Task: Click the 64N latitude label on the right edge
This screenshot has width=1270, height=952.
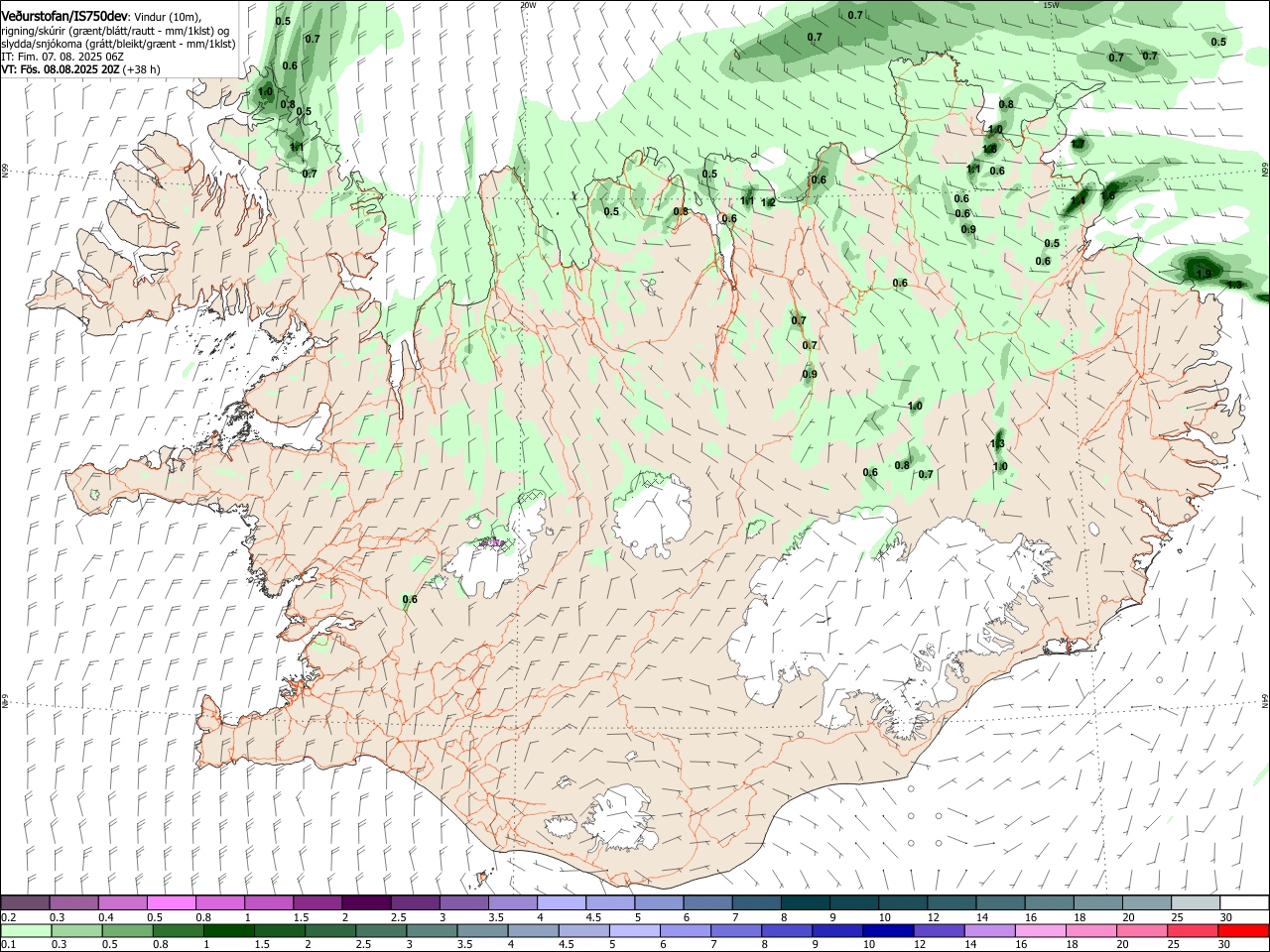Action: [x=1265, y=700]
